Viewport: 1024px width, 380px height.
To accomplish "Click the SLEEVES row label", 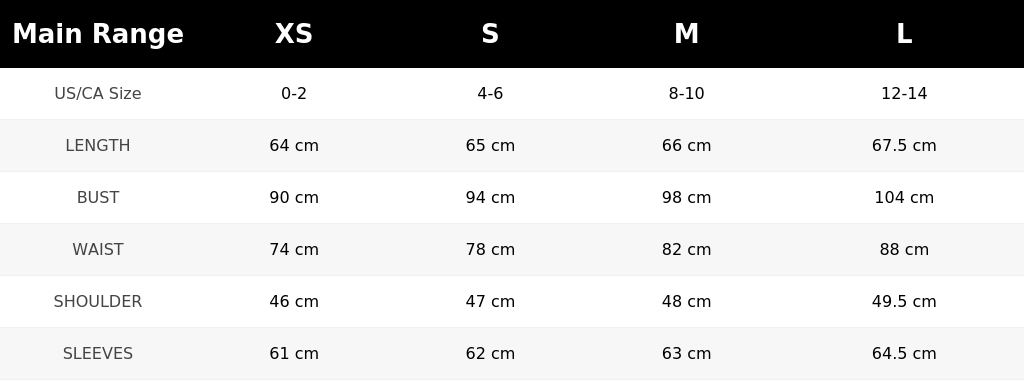I will (x=98, y=353).
